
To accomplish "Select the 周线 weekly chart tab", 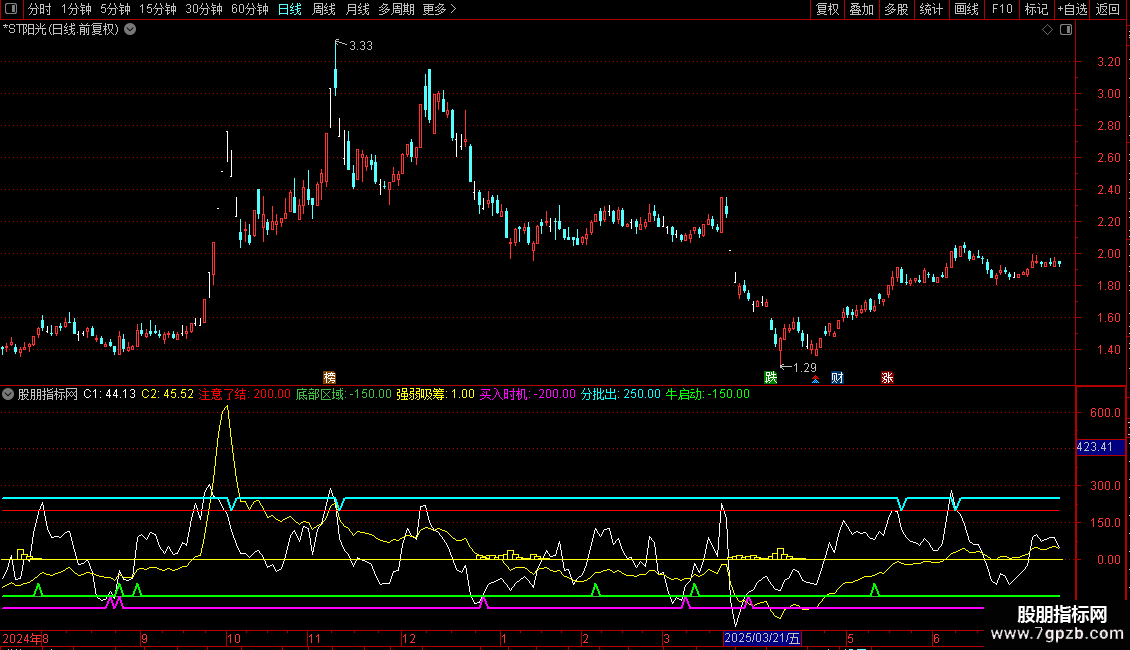I will coord(324,9).
